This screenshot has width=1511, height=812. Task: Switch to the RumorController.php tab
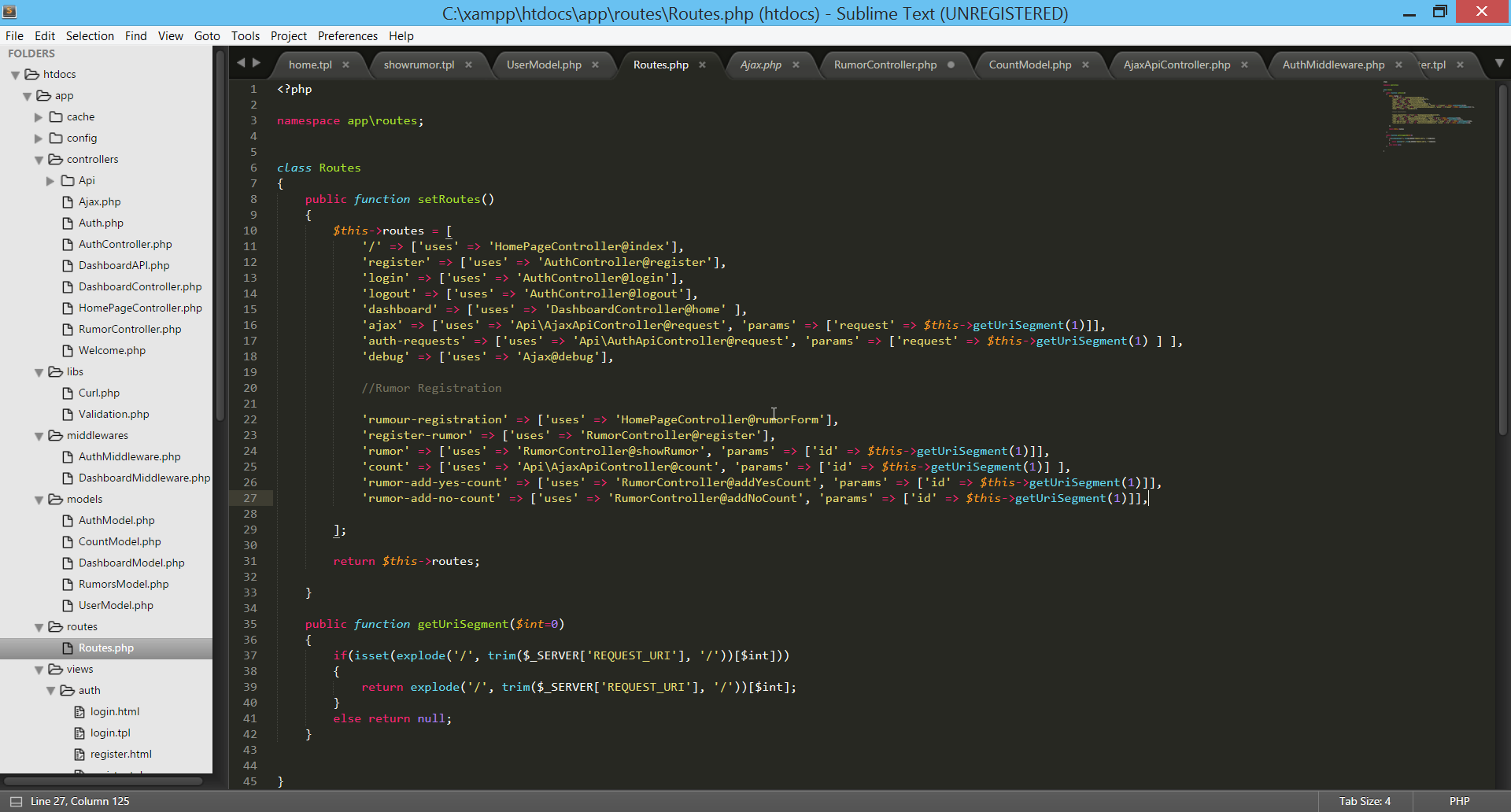[885, 65]
